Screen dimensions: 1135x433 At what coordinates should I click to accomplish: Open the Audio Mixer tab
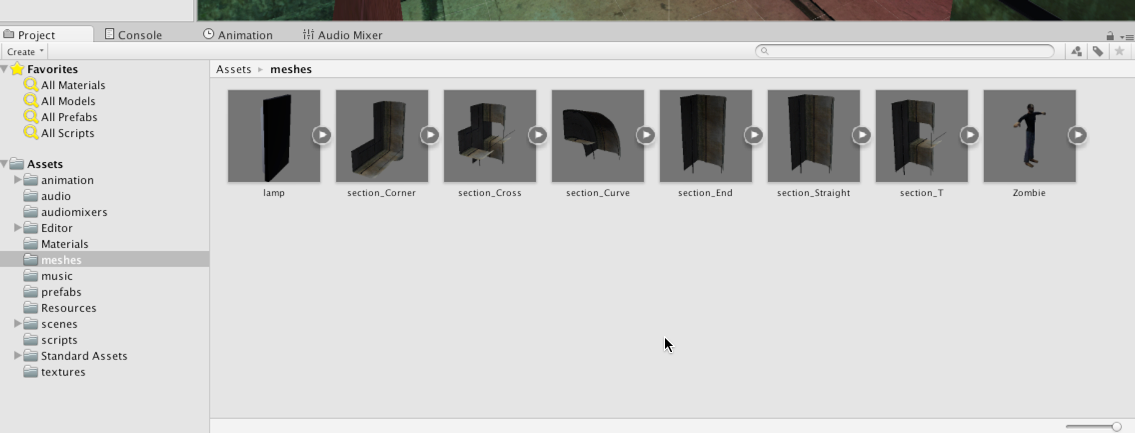coord(342,35)
